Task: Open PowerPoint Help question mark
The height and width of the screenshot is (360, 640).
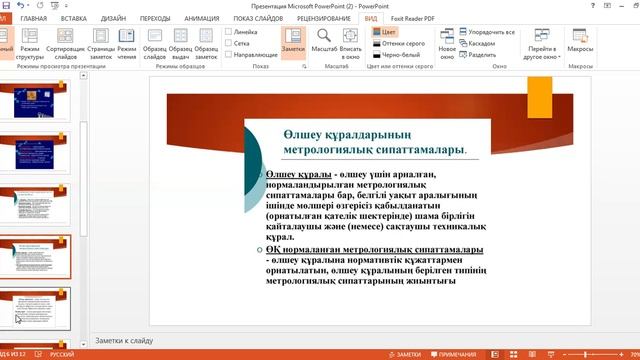Action: (x=593, y=6)
